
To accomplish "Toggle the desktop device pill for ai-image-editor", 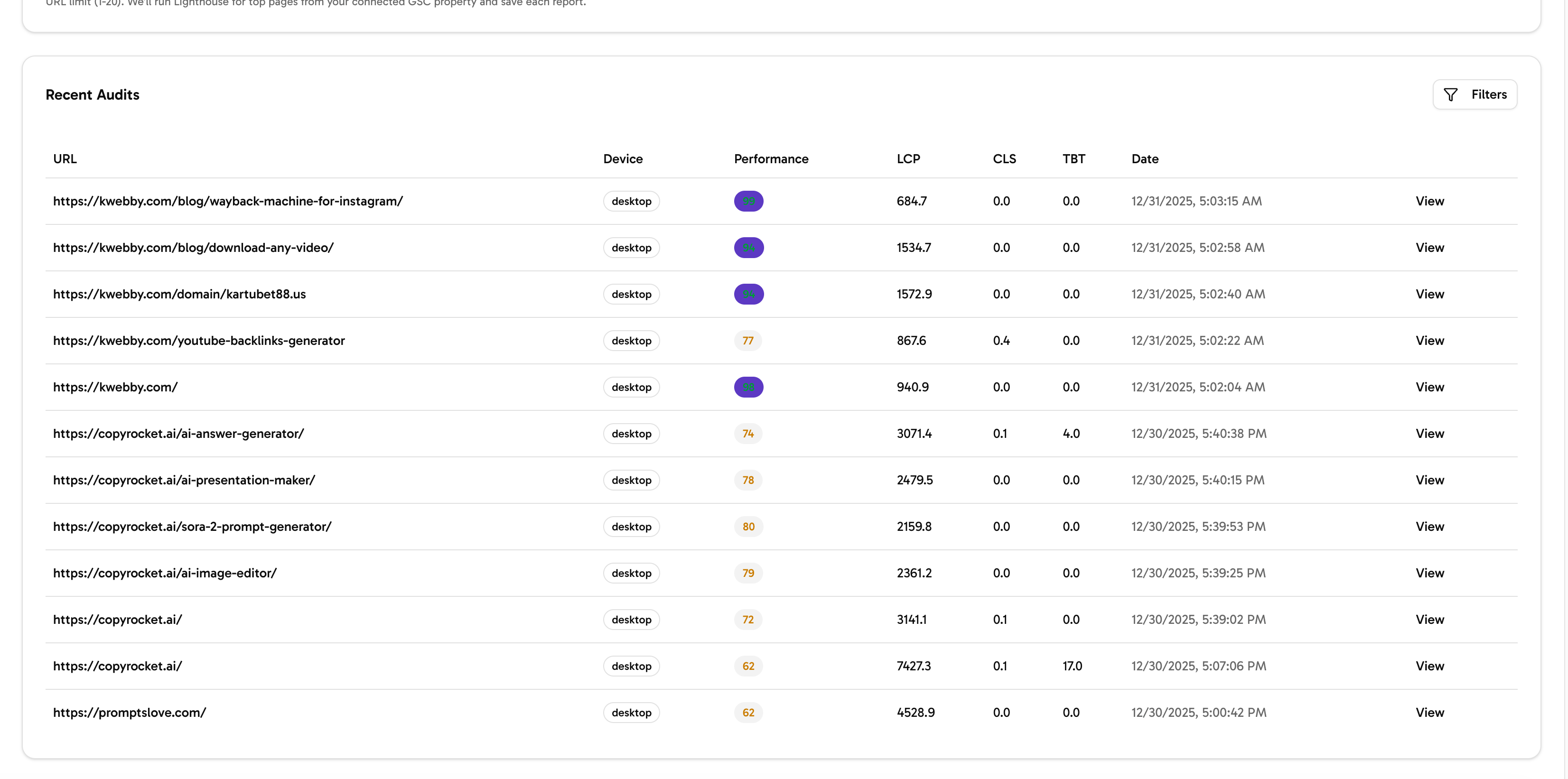I will click(631, 573).
